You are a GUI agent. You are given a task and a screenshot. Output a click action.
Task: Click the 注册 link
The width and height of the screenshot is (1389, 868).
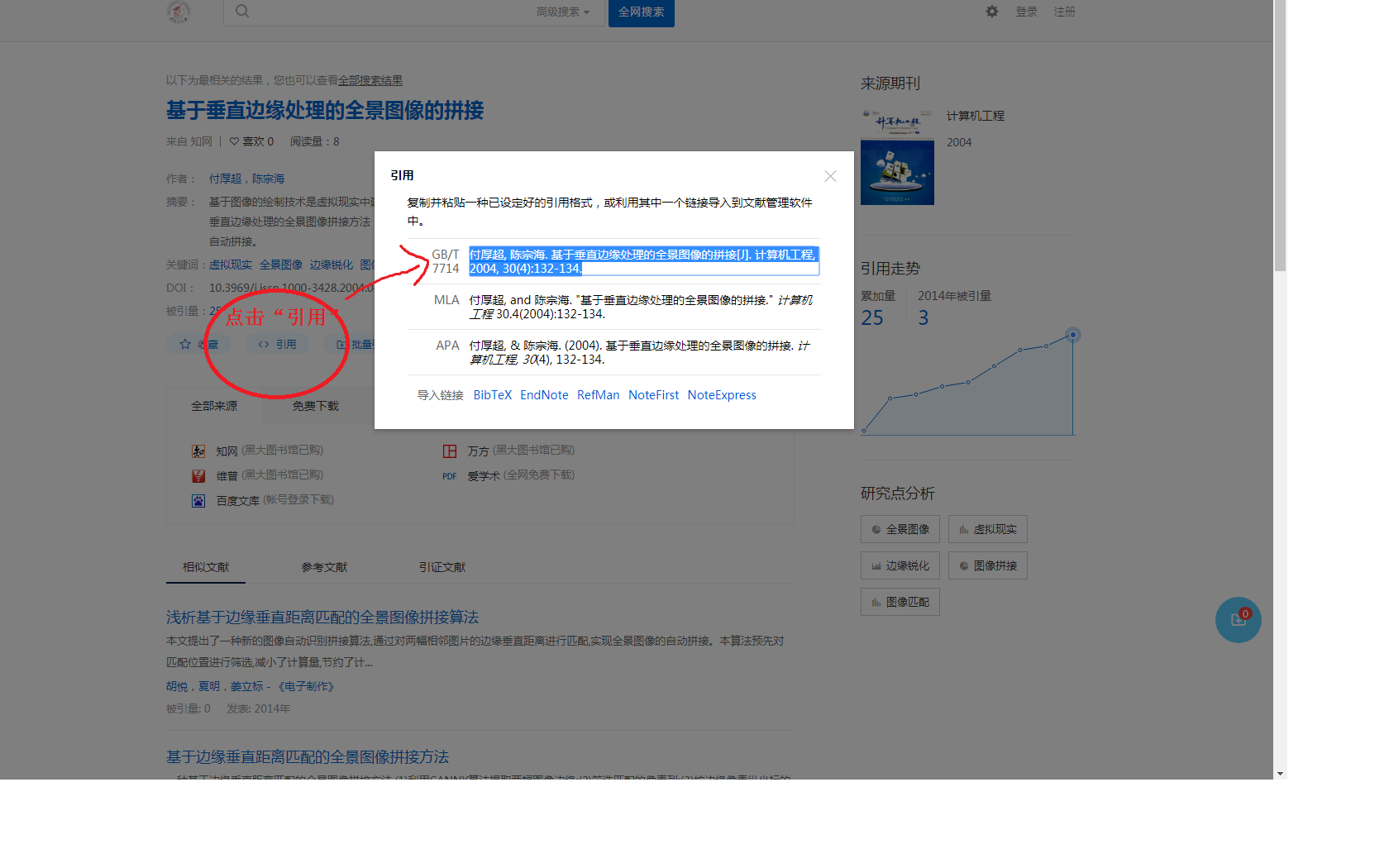[x=1065, y=12]
